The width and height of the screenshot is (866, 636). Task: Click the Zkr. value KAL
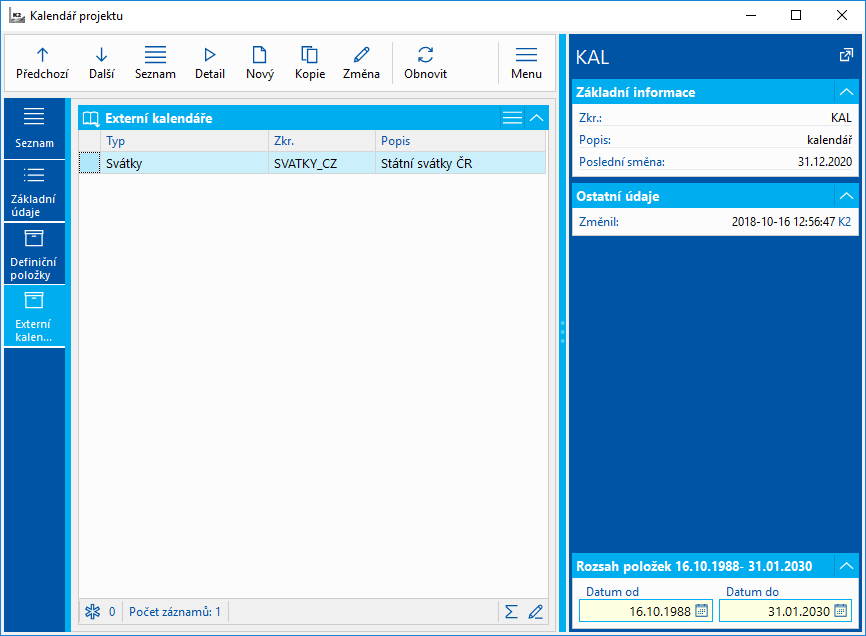(x=841, y=118)
